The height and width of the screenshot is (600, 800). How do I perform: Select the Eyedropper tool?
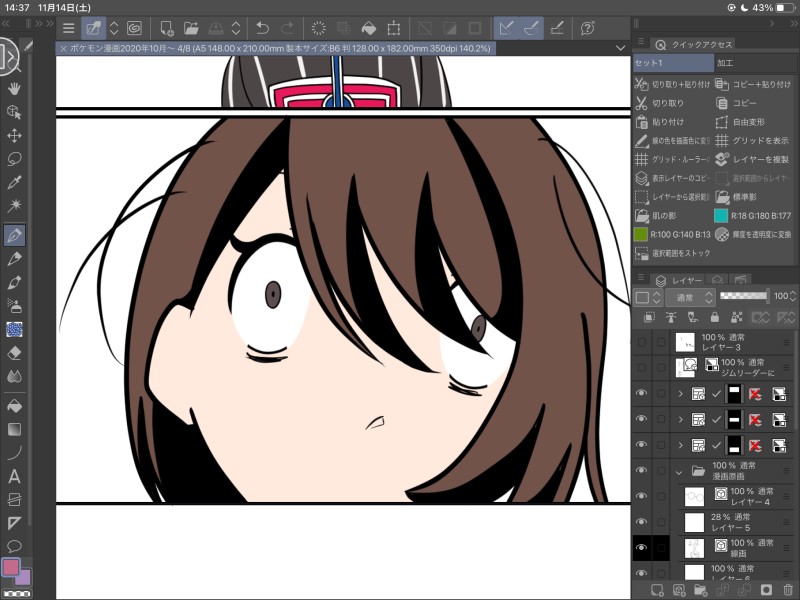pyautogui.click(x=14, y=182)
